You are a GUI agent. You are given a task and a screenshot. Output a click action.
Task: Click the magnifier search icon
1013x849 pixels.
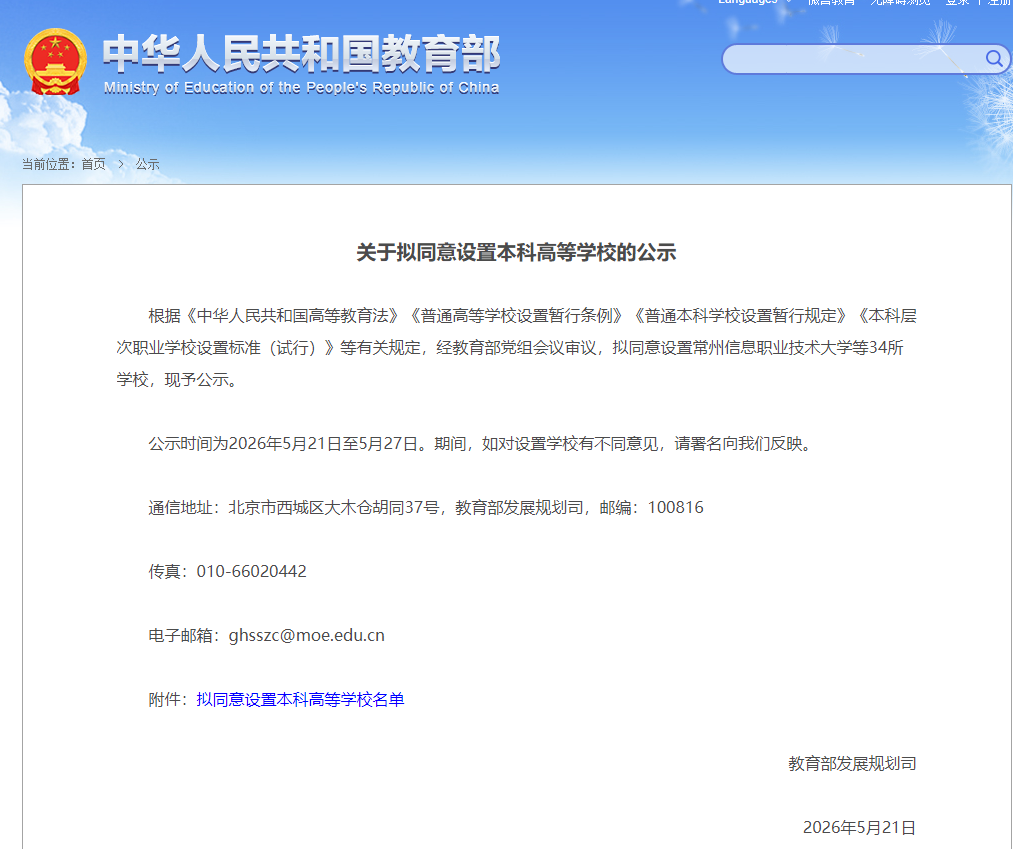point(994,59)
